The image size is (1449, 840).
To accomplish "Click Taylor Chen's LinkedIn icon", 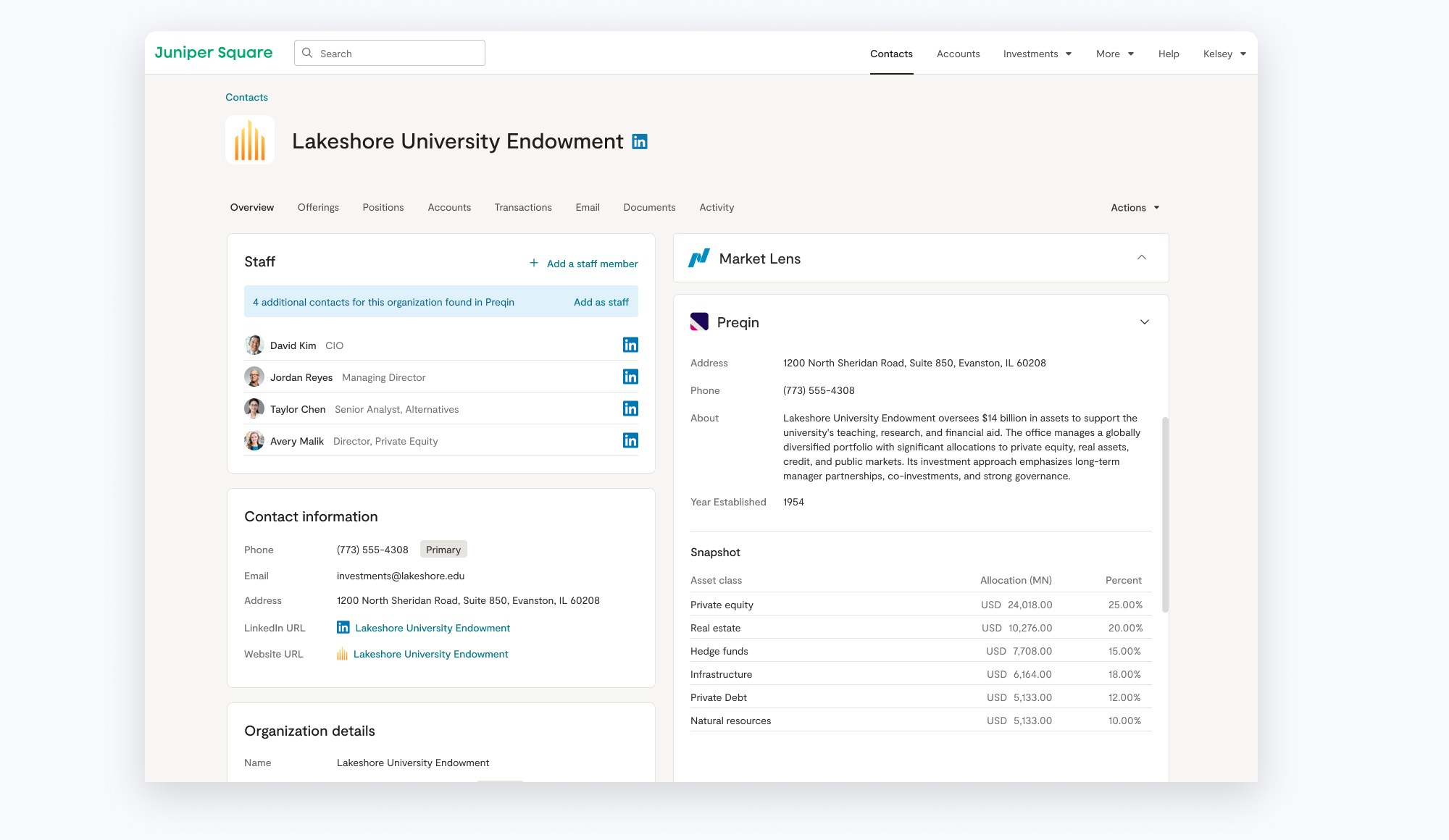I will pyautogui.click(x=630, y=408).
